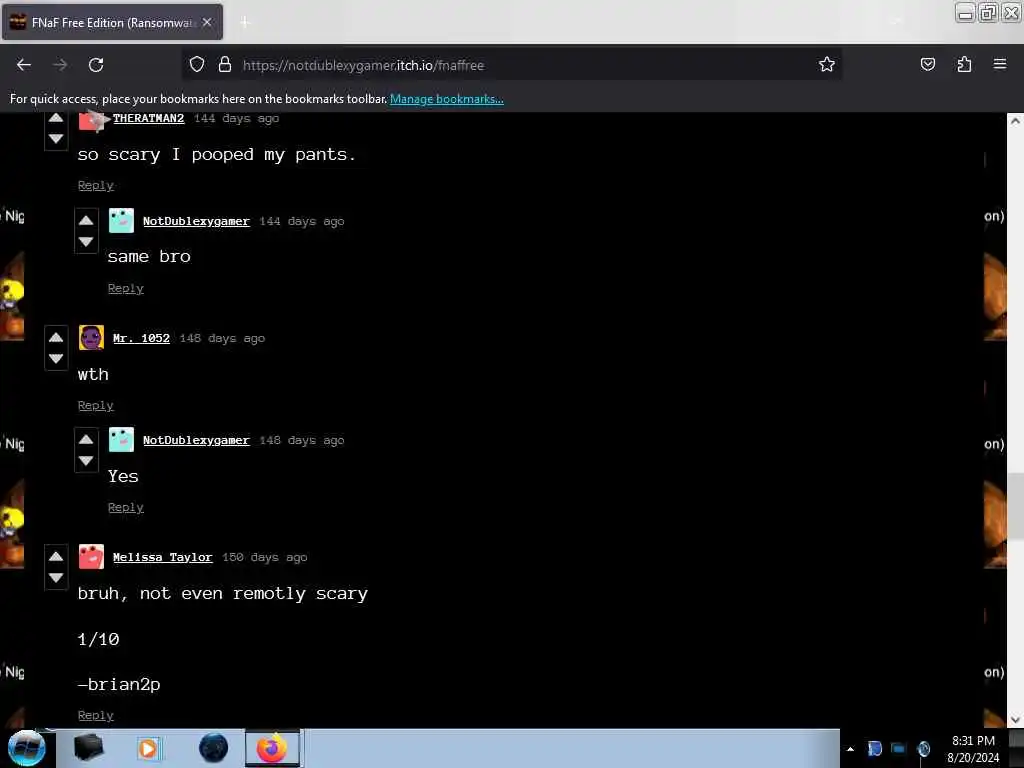The height and width of the screenshot is (768, 1024).
Task: Open the Extensions puzzle icon
Action: [x=964, y=64]
